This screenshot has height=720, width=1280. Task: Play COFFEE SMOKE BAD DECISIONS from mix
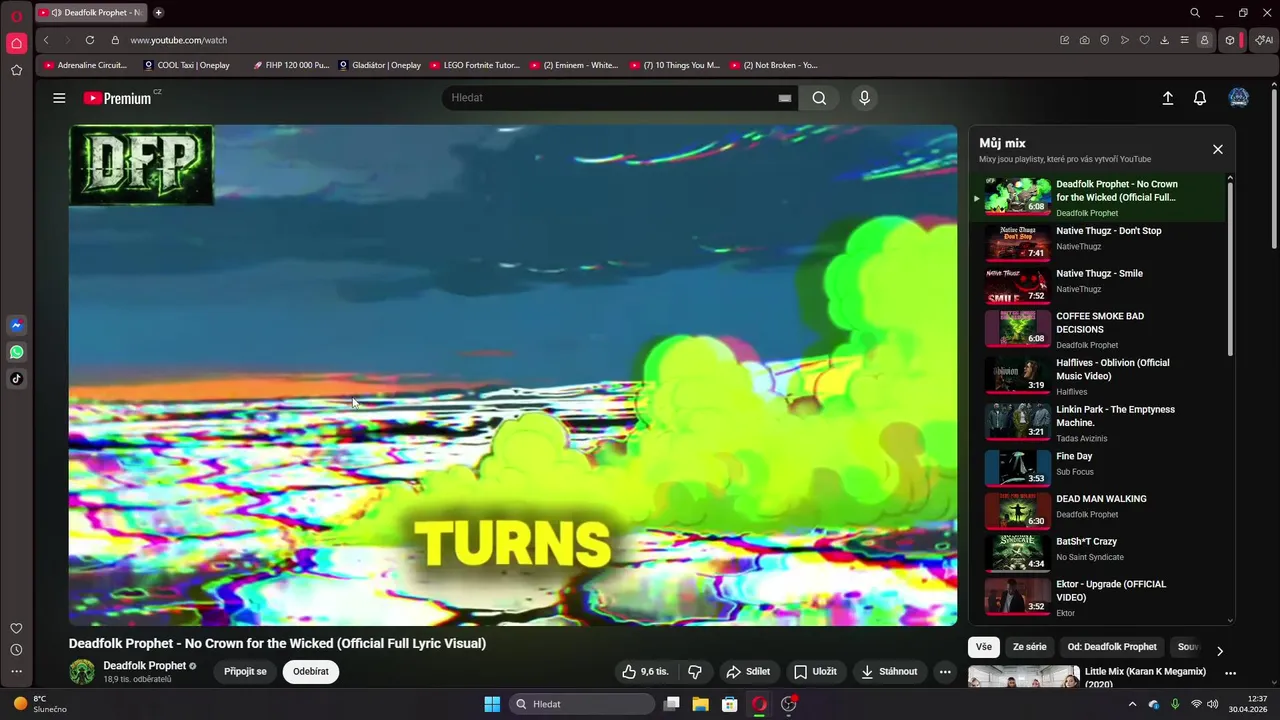tap(1097, 329)
